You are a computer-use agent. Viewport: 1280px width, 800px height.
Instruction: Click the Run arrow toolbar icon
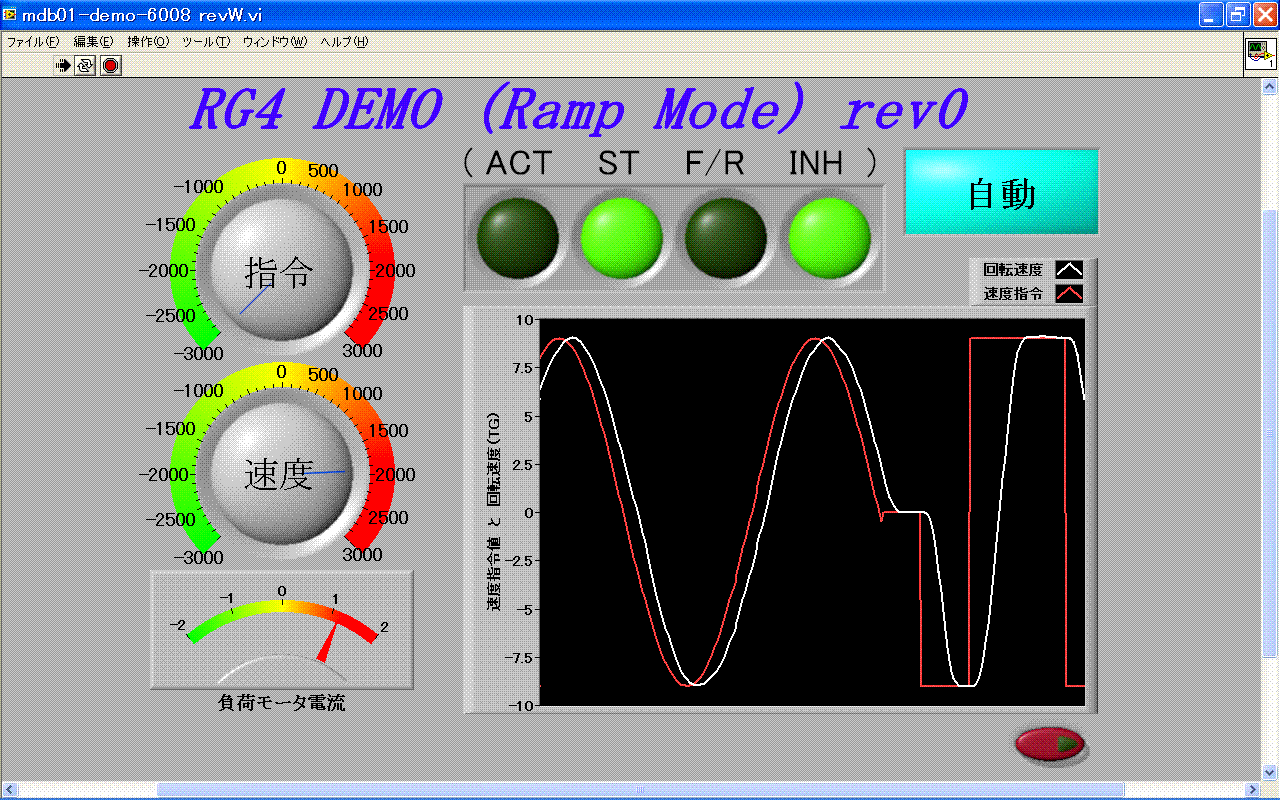click(63, 66)
